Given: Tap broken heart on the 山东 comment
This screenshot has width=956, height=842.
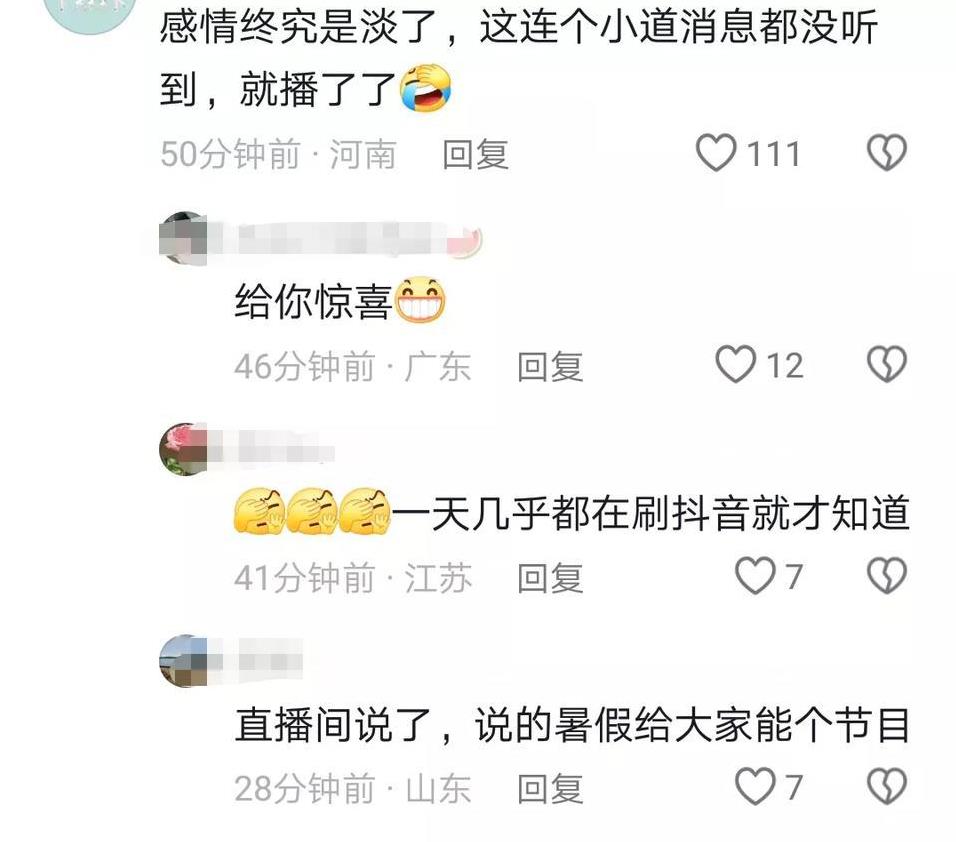Looking at the screenshot, I should tap(886, 786).
